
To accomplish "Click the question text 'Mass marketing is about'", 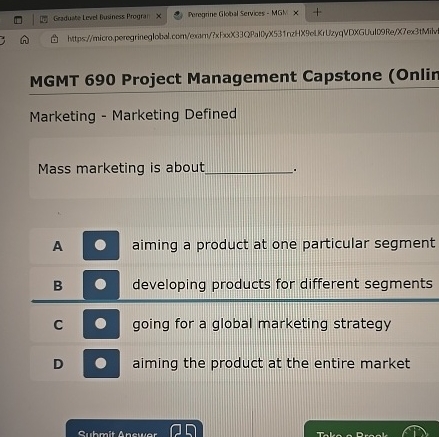I will [x=121, y=168].
